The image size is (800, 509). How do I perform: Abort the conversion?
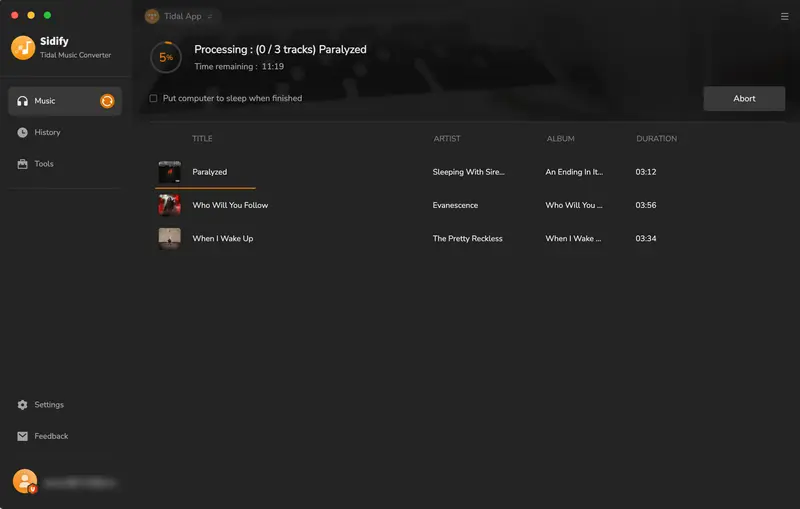click(744, 98)
